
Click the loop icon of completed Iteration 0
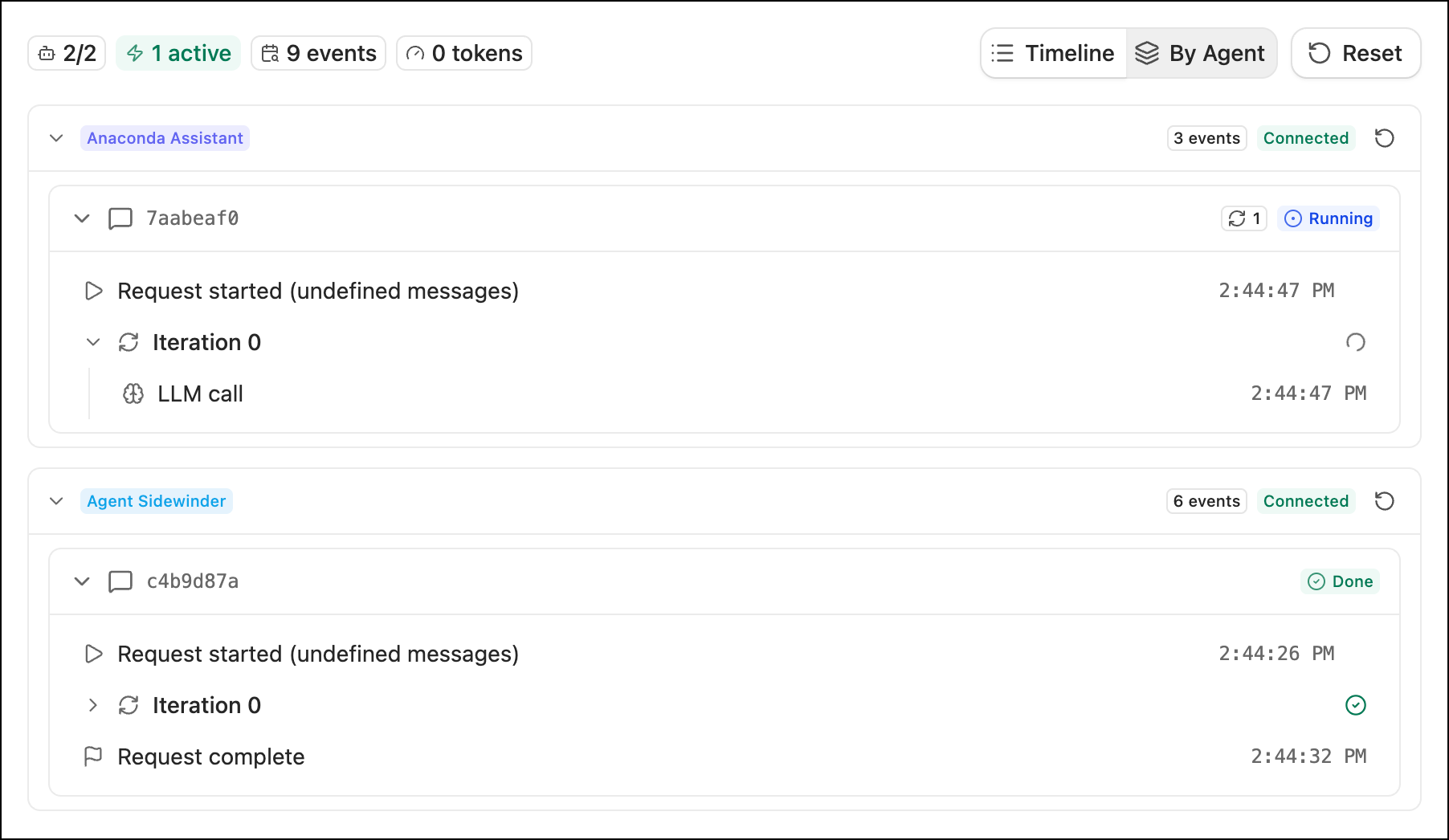click(x=129, y=705)
